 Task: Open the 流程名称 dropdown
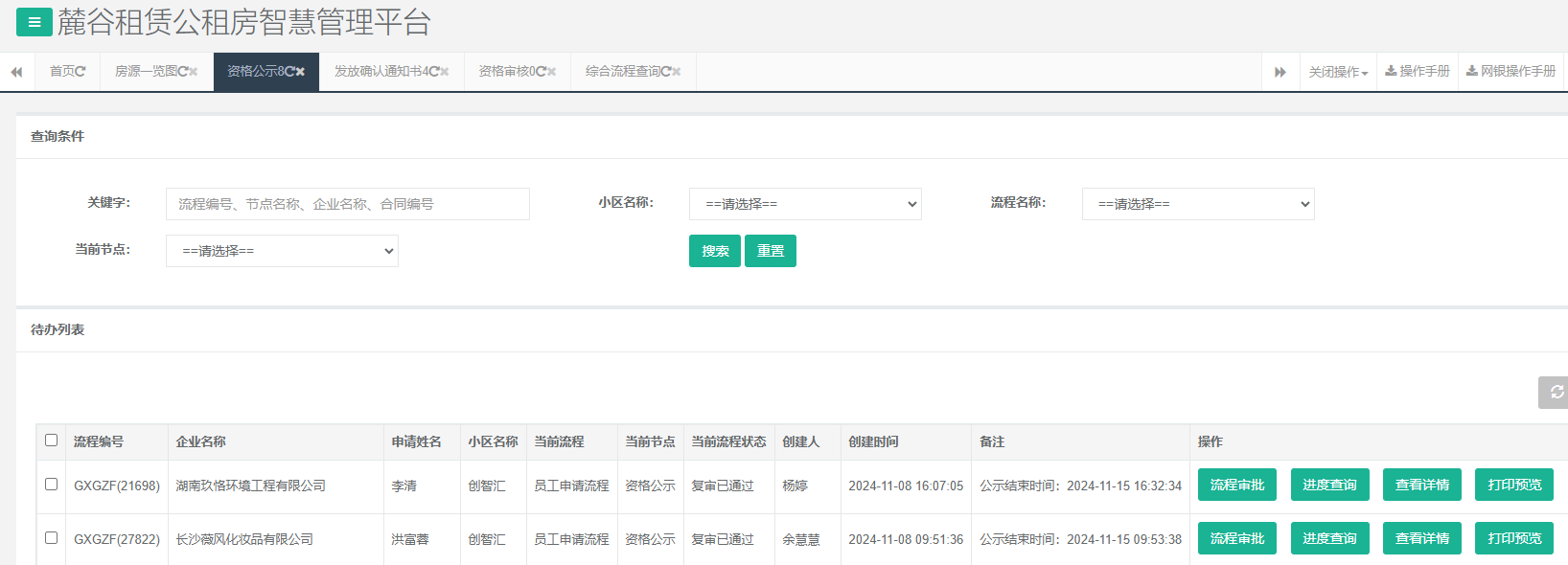[1198, 204]
